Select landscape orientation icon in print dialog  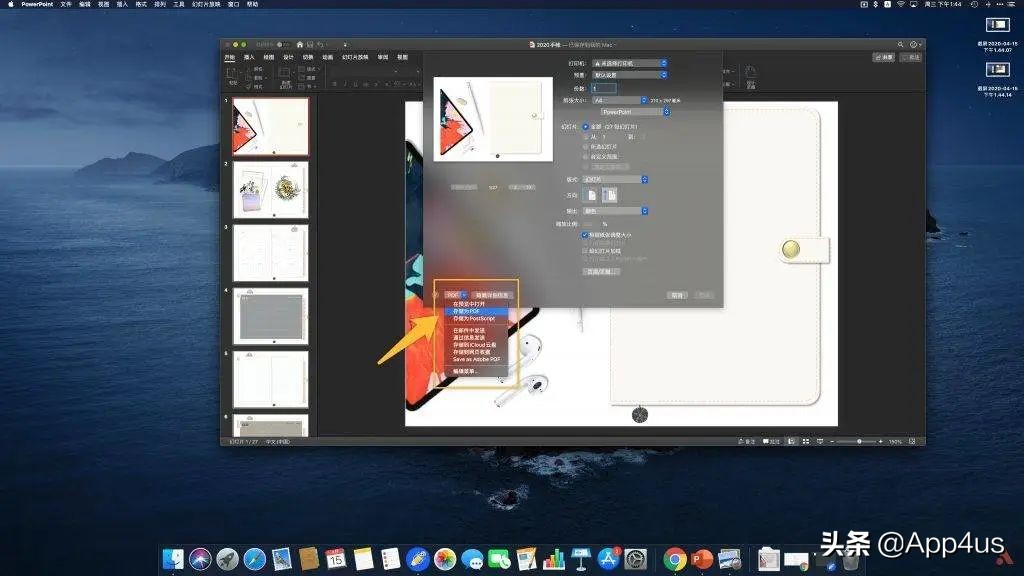pos(609,195)
